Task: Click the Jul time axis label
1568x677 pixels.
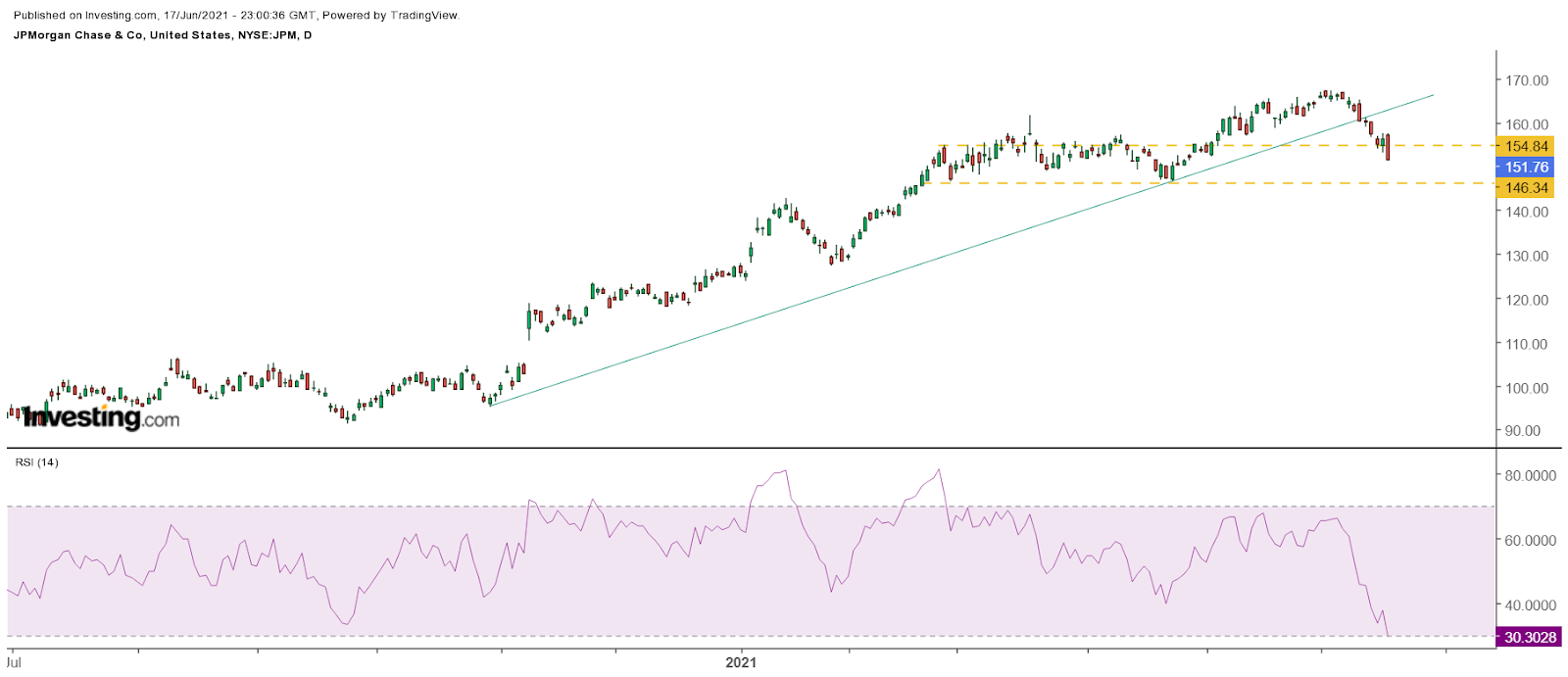Action: (14, 662)
